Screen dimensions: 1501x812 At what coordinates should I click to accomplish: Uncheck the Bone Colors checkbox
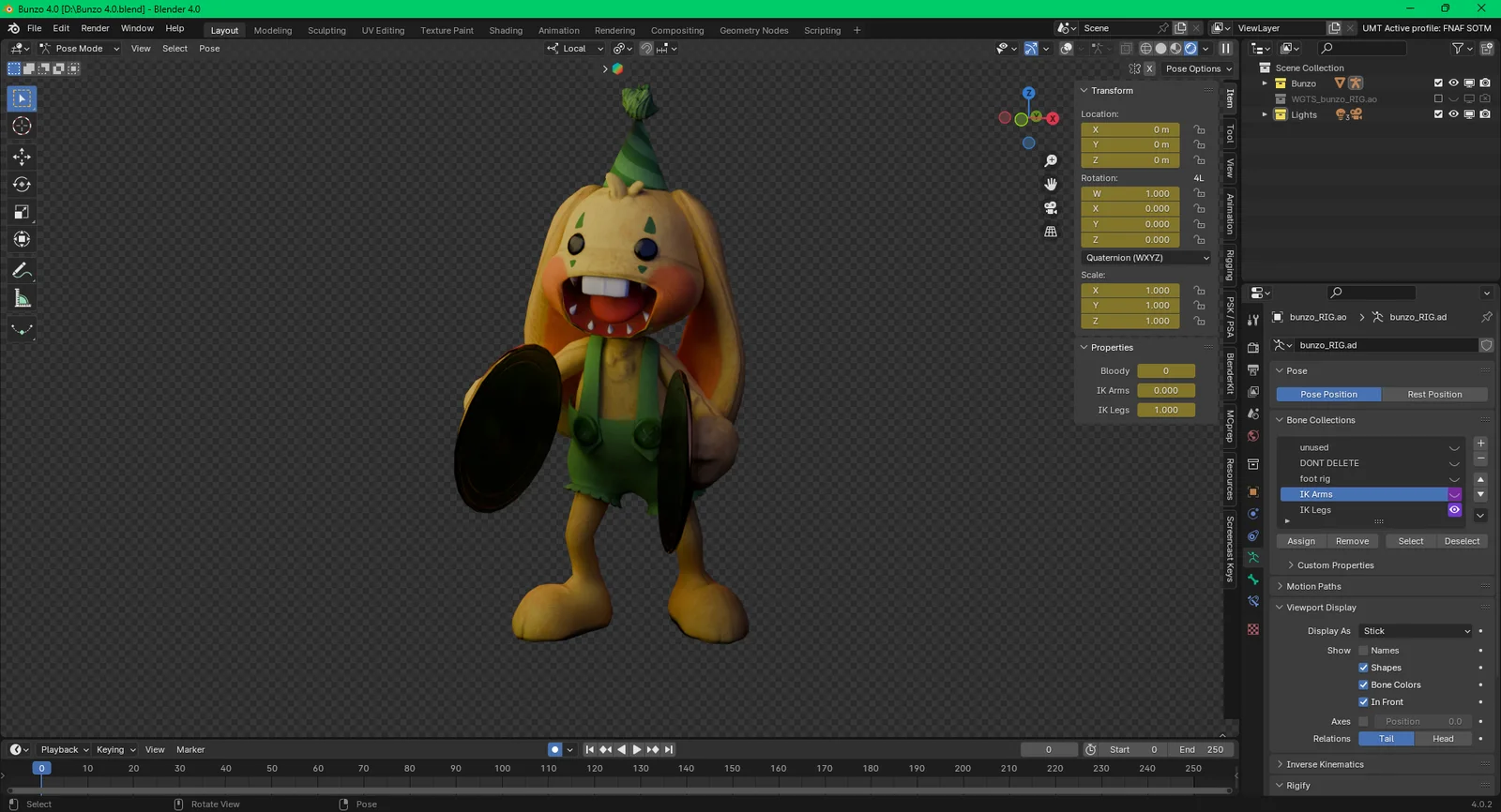[x=1363, y=685]
